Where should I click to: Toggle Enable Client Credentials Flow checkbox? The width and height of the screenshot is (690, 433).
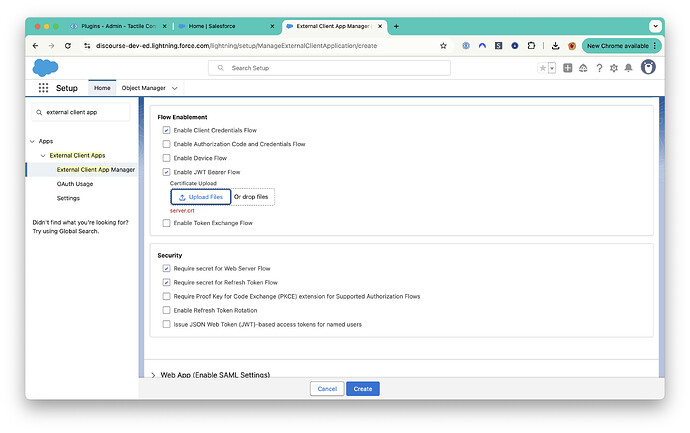166,130
